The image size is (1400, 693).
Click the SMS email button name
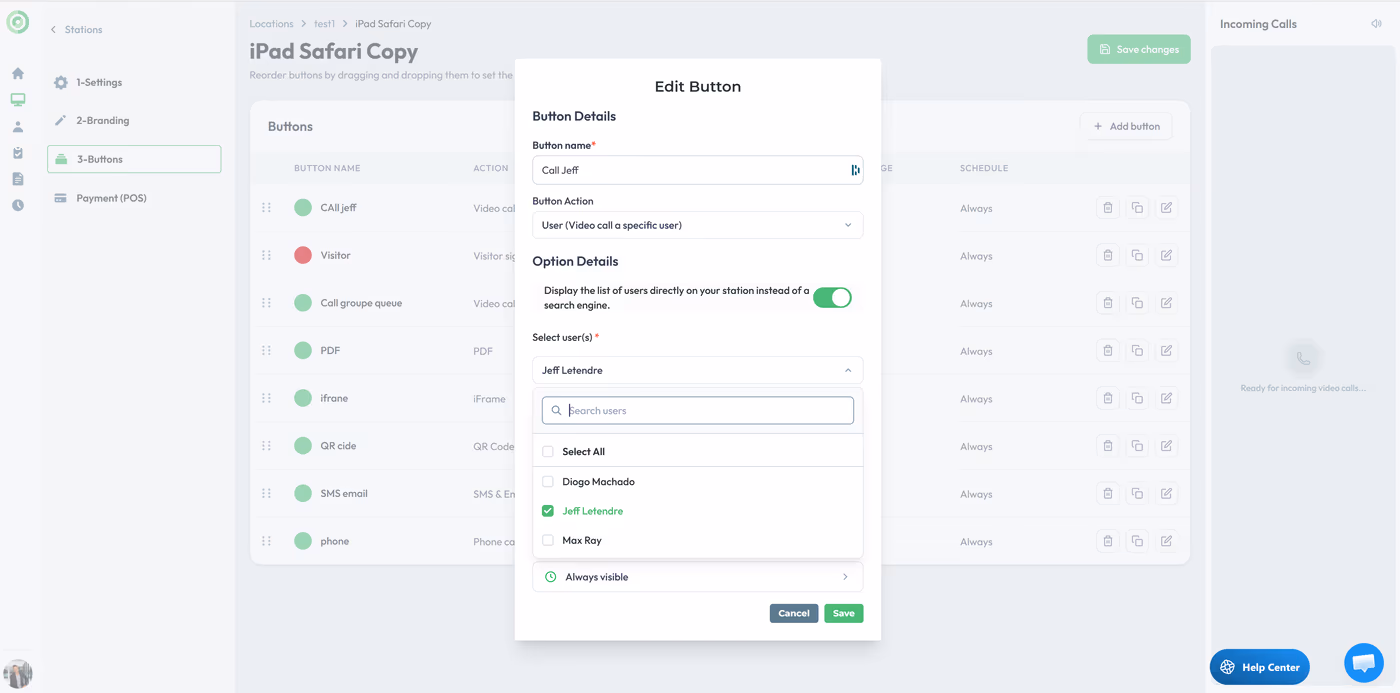click(x=344, y=493)
